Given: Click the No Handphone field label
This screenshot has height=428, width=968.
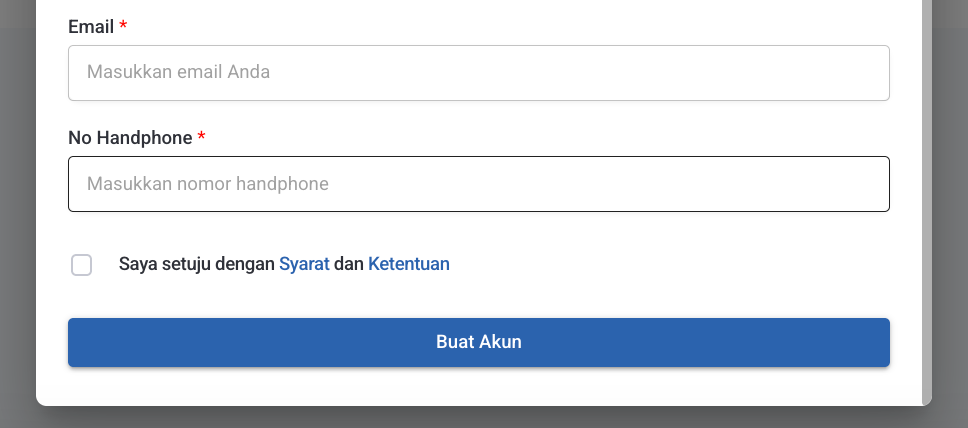Looking at the screenshot, I should click(x=130, y=138).
